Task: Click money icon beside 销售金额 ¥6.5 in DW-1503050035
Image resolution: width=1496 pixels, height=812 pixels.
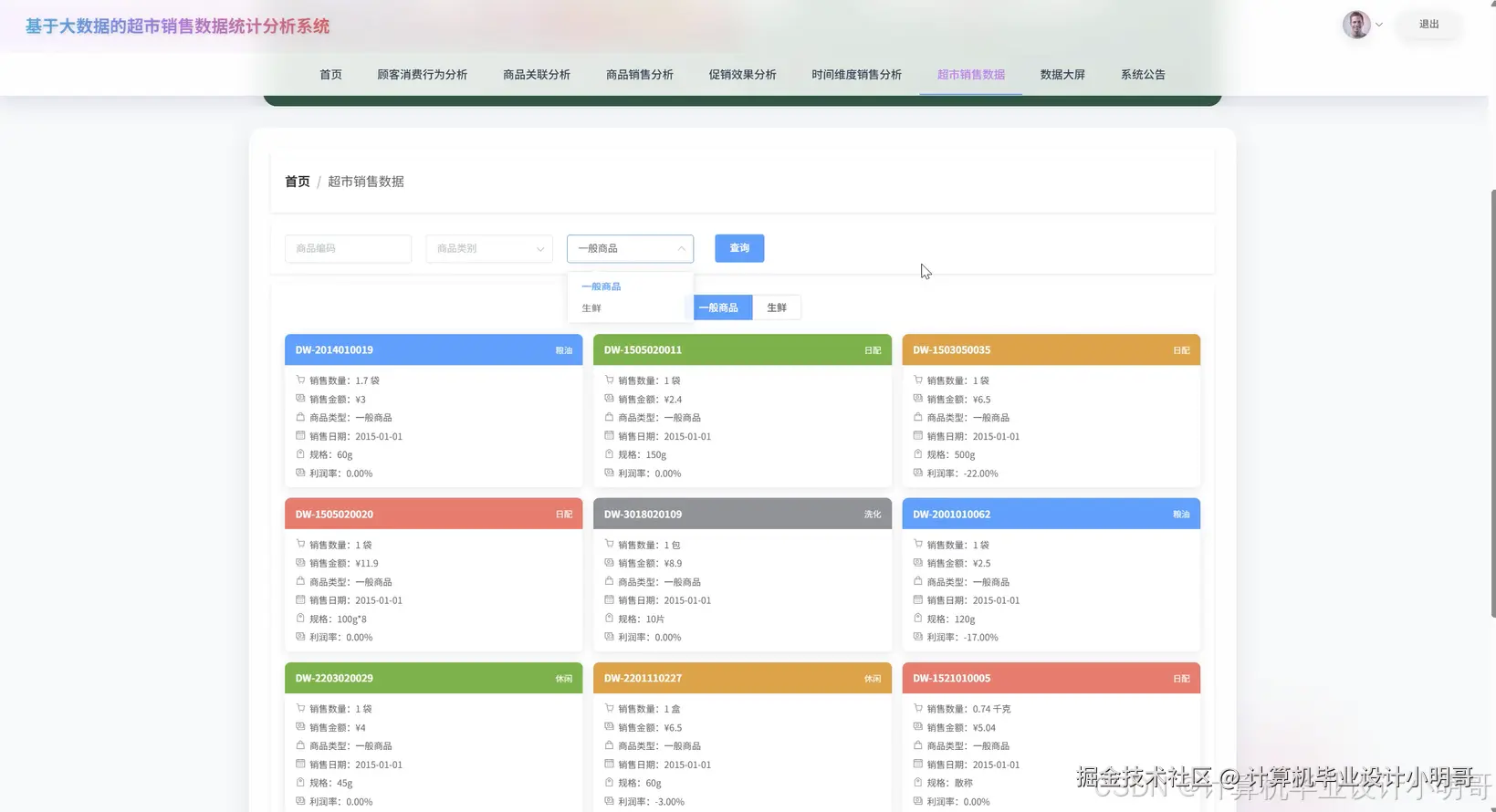Action: [x=917, y=399]
